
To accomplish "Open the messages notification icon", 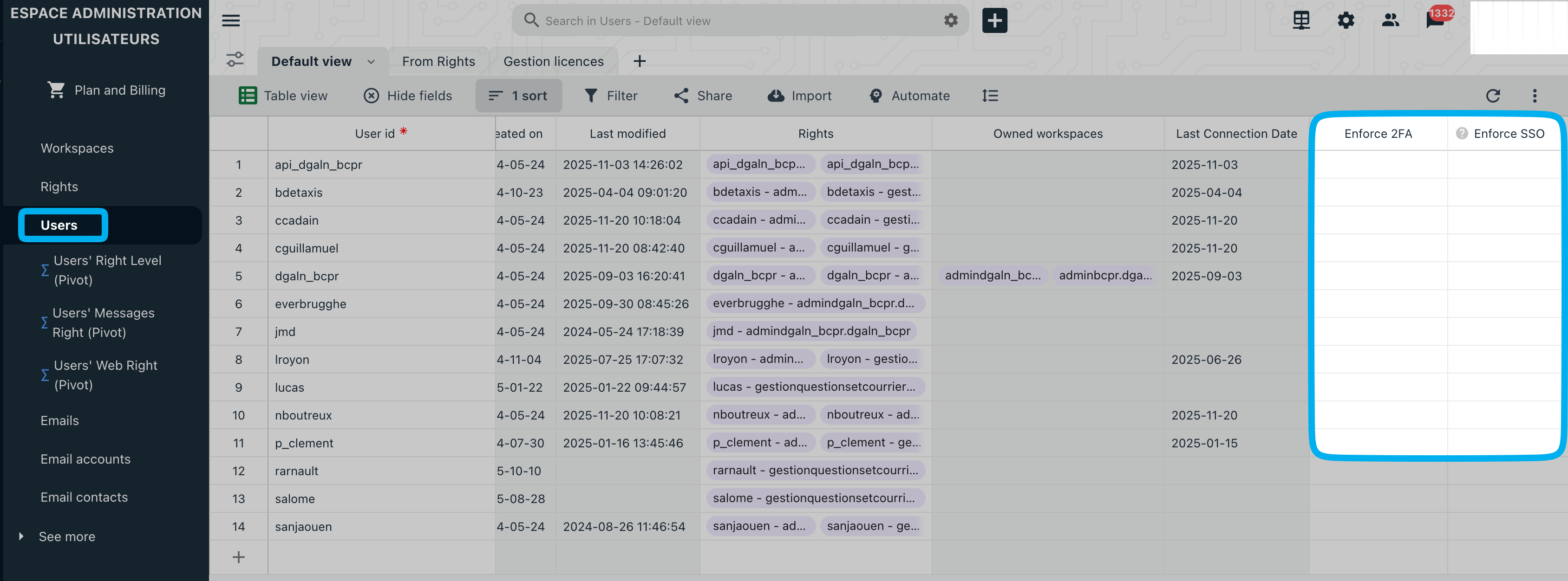I will pyautogui.click(x=1435, y=21).
